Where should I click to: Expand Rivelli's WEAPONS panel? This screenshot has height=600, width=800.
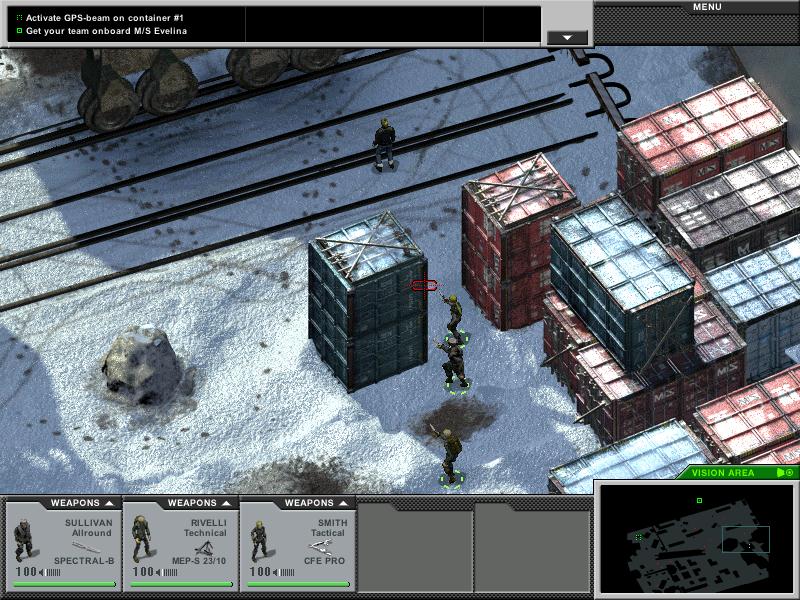click(199, 503)
